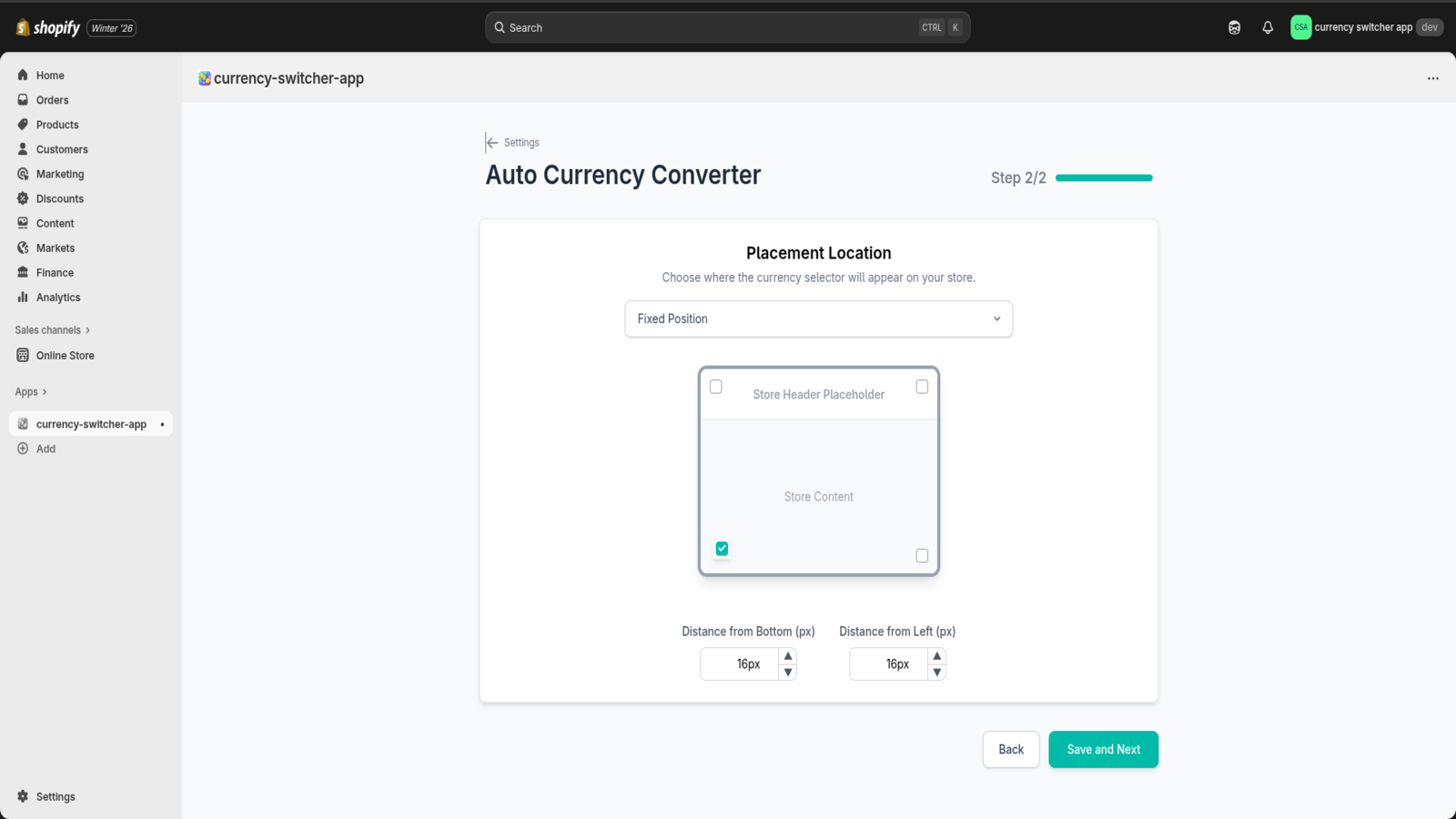The width and height of the screenshot is (1456, 819).
Task: Open Analytics from the sidebar
Action: 57,297
